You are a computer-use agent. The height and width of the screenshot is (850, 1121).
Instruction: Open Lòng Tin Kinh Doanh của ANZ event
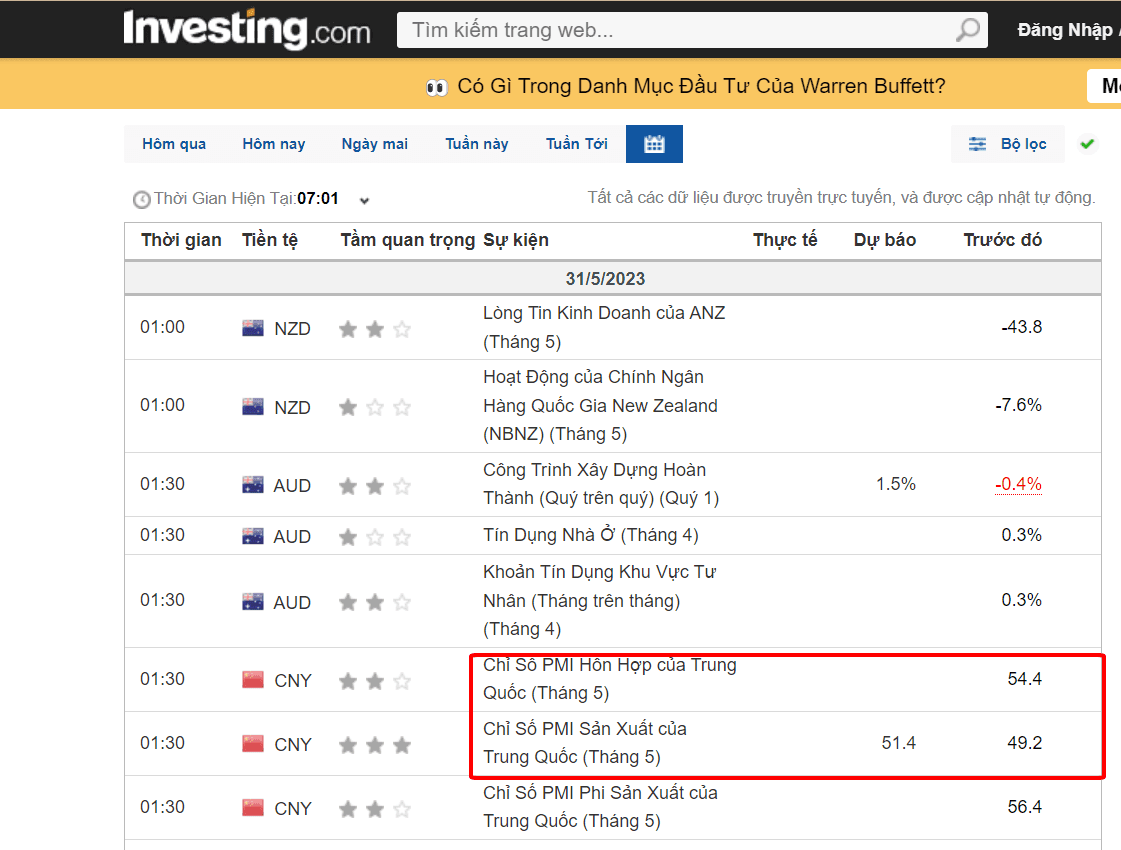[604, 327]
